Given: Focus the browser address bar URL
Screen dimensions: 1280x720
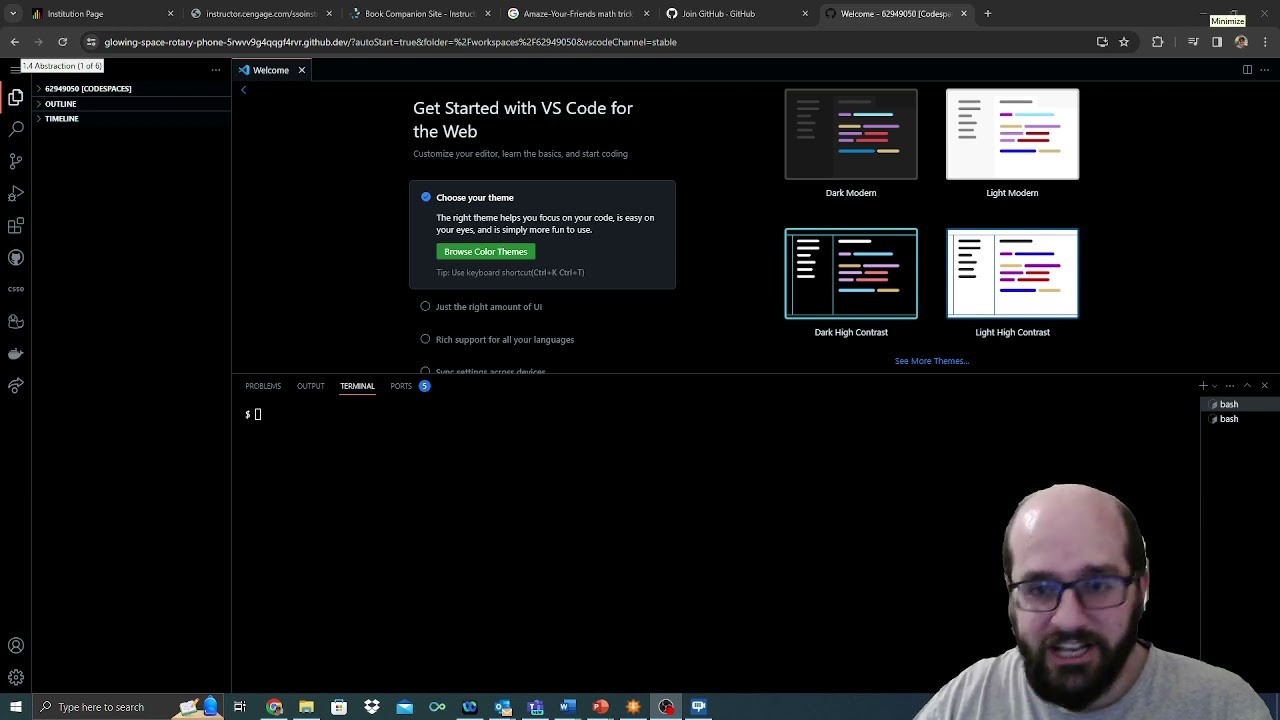Looking at the screenshot, I should 390,42.
